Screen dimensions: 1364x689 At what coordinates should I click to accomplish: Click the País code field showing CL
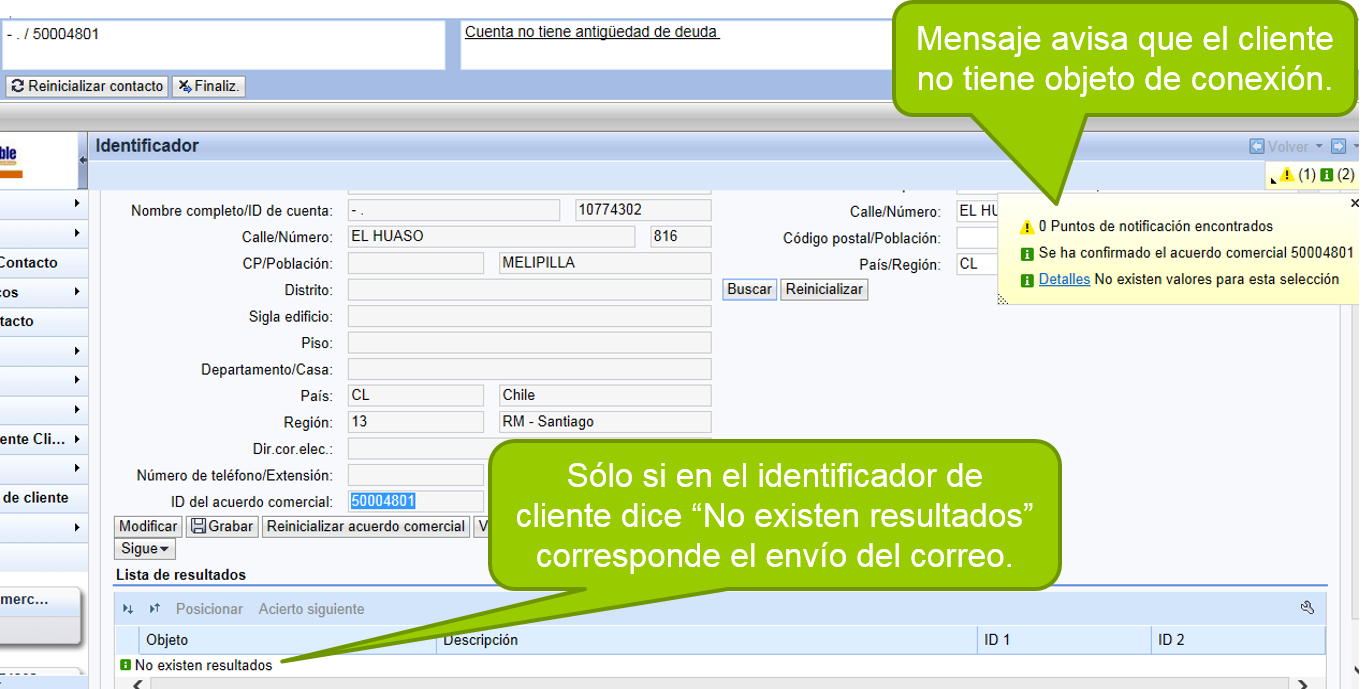point(416,395)
